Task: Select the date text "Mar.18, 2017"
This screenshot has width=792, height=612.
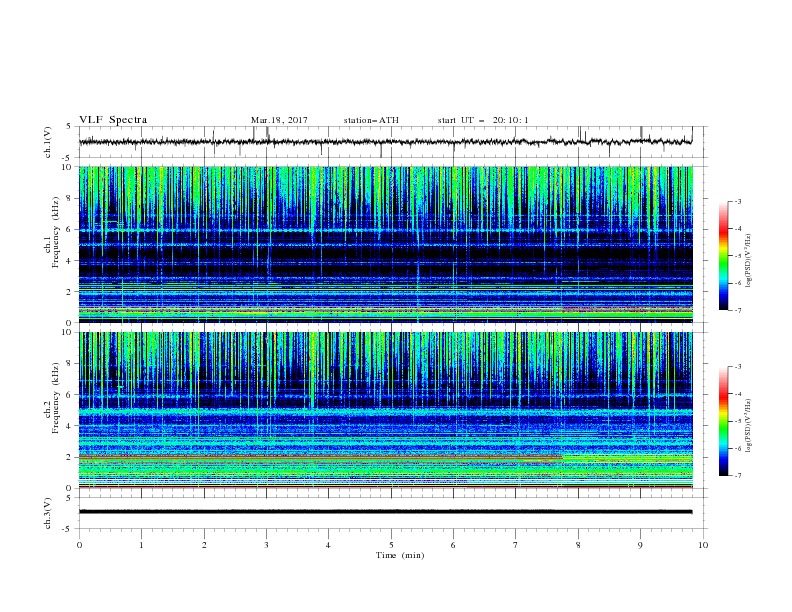Action: [279, 120]
